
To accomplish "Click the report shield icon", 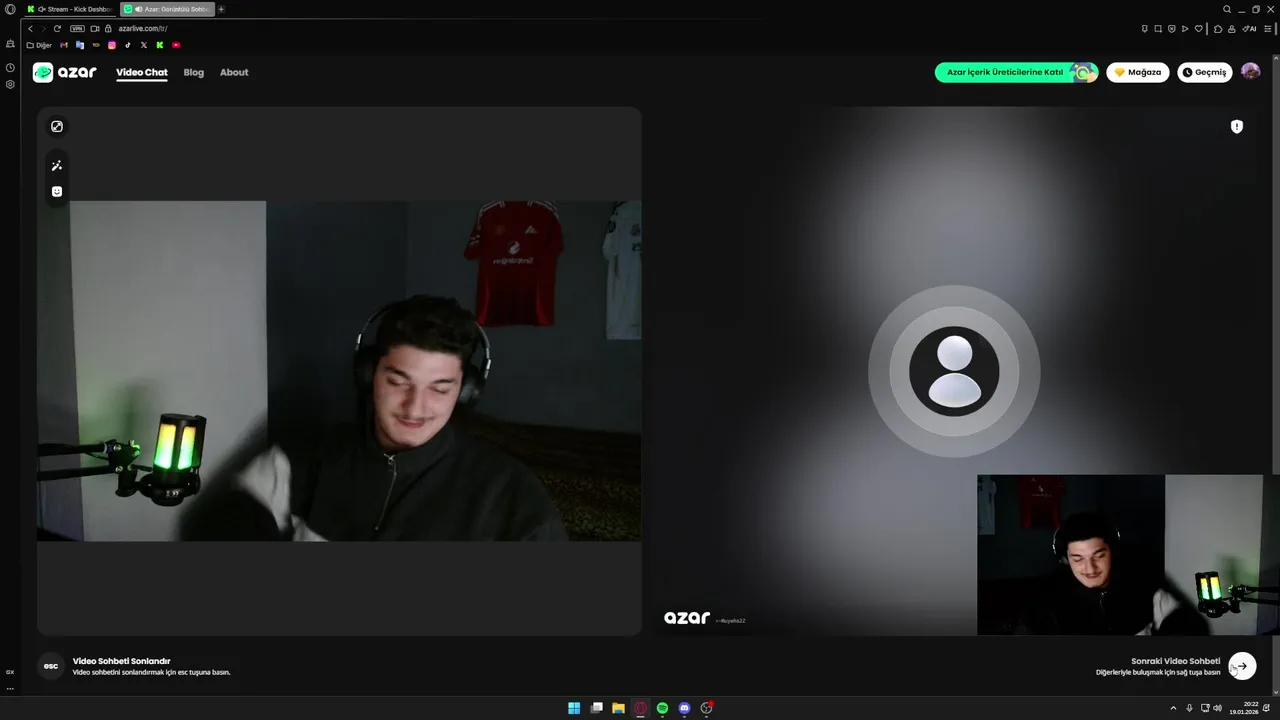I will 1237,127.
